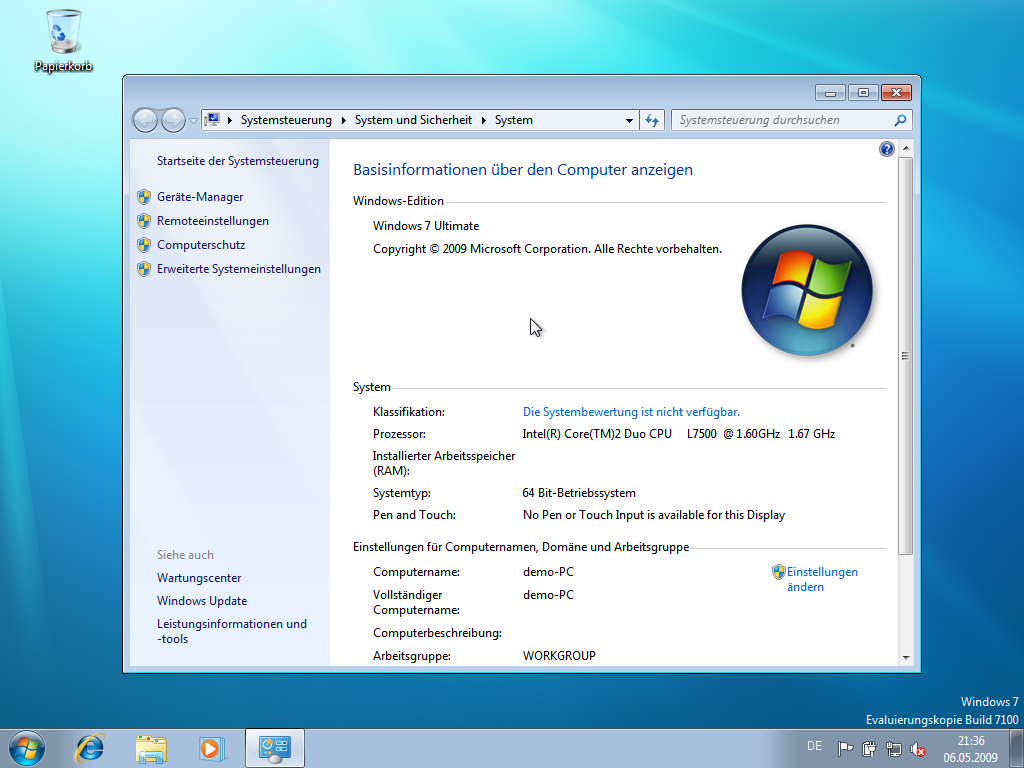Click the refresh button beside address bar
The width and height of the screenshot is (1024, 768).
pyautogui.click(x=652, y=120)
